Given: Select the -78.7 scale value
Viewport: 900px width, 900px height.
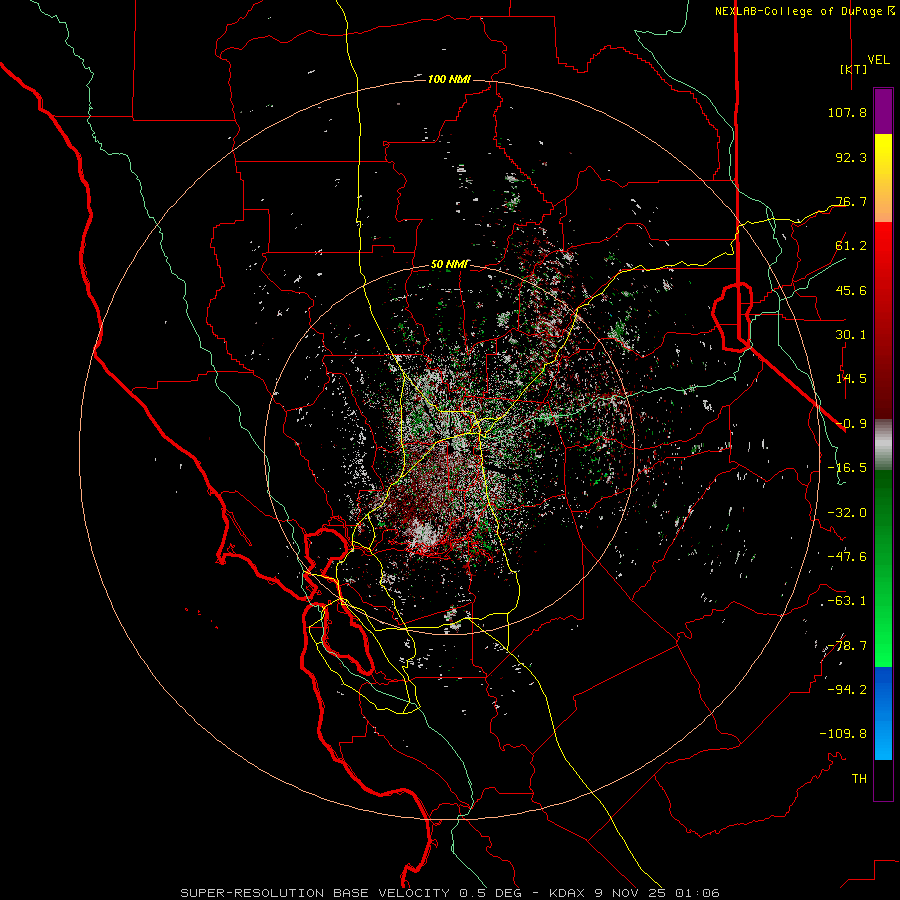Looking at the screenshot, I should (847, 646).
